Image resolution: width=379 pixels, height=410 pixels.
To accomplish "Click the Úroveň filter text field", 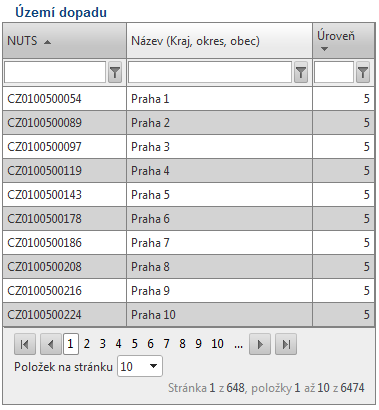I will pos(334,72).
